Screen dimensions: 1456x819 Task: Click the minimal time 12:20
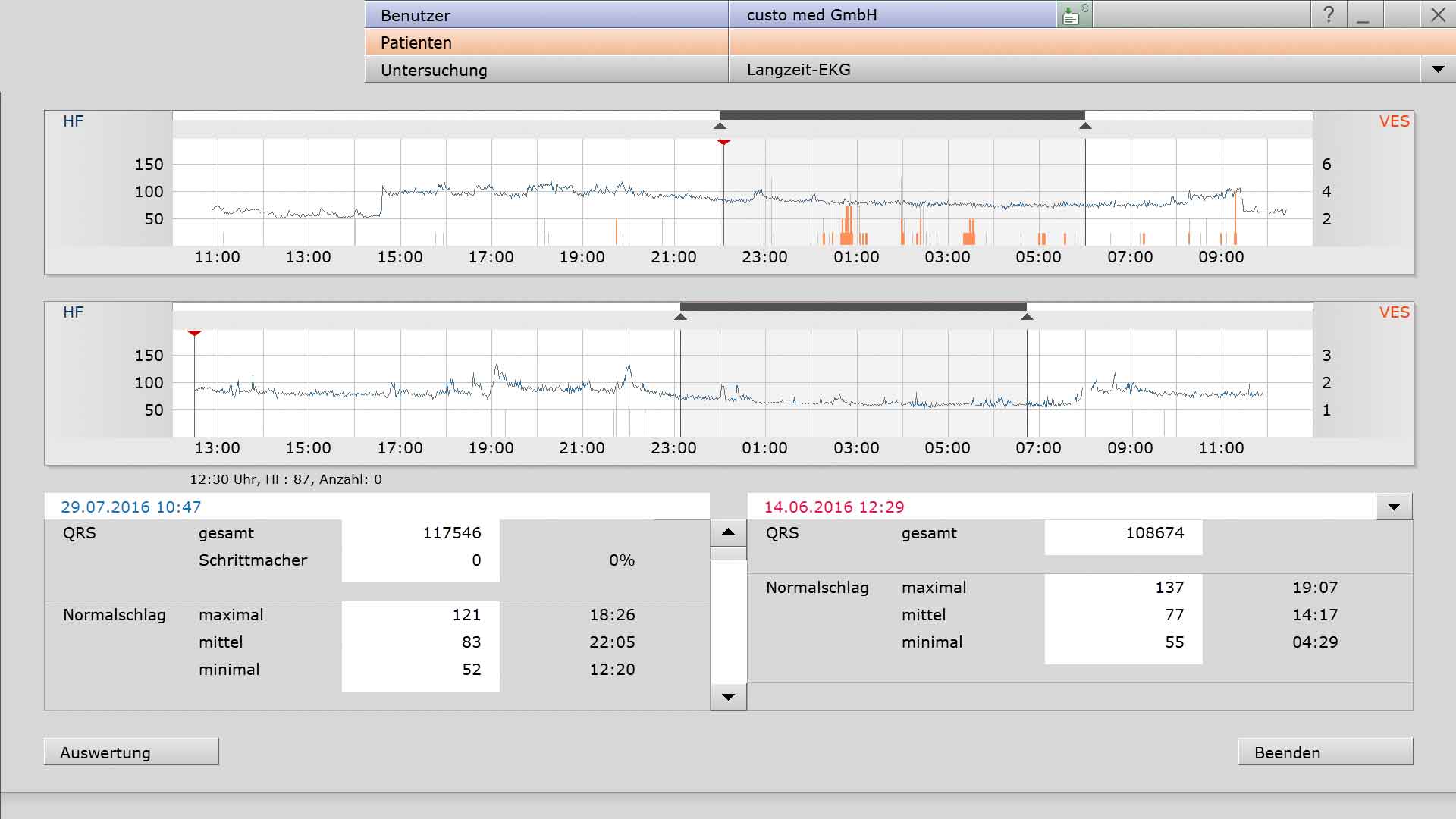pyautogui.click(x=613, y=670)
